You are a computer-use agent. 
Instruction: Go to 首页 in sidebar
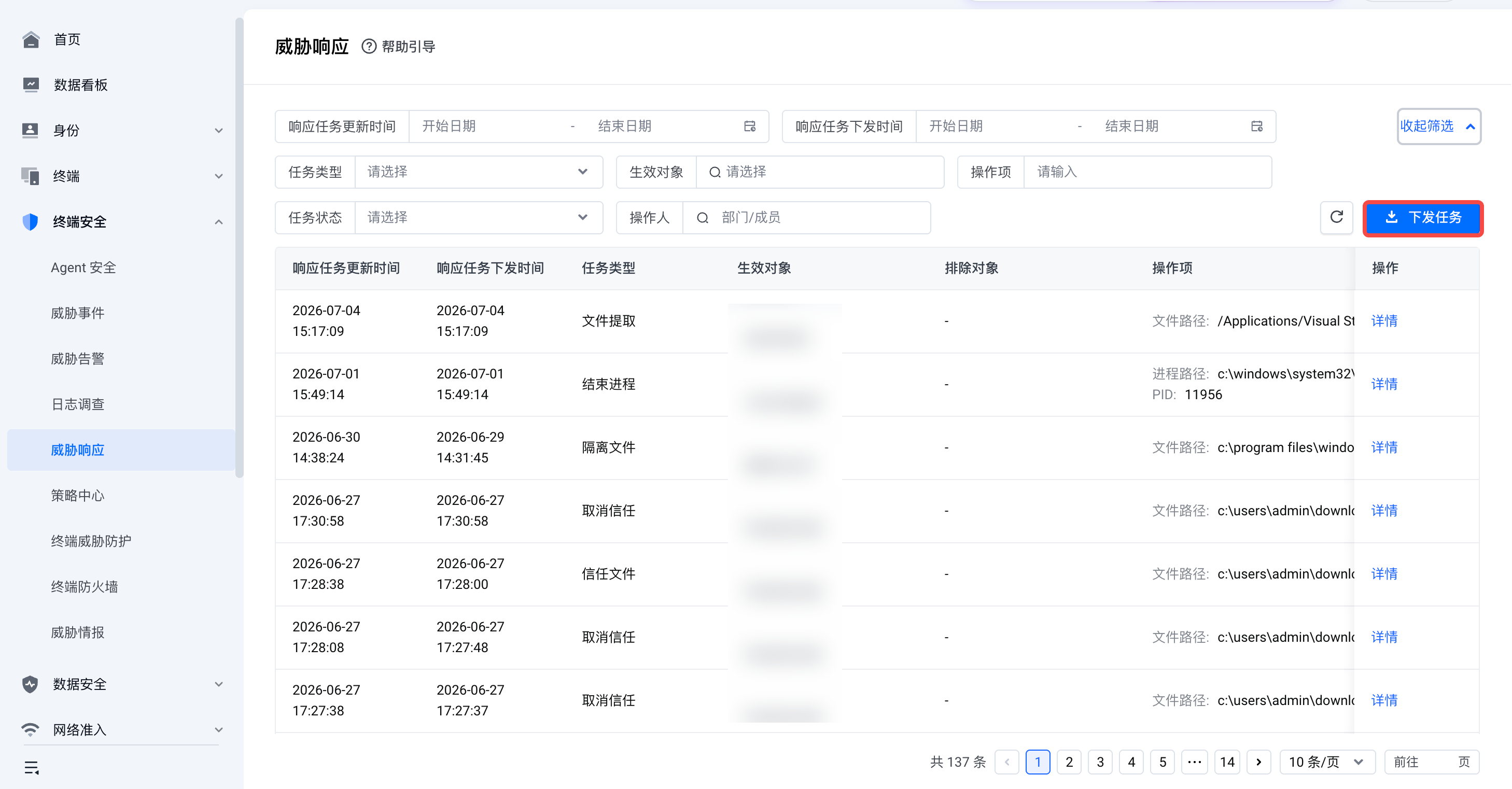[x=67, y=39]
